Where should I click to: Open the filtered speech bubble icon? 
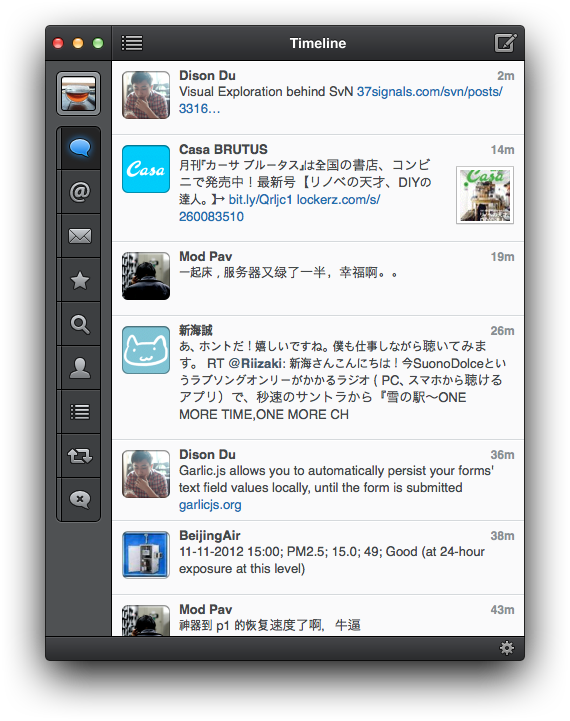pyautogui.click(x=80, y=499)
